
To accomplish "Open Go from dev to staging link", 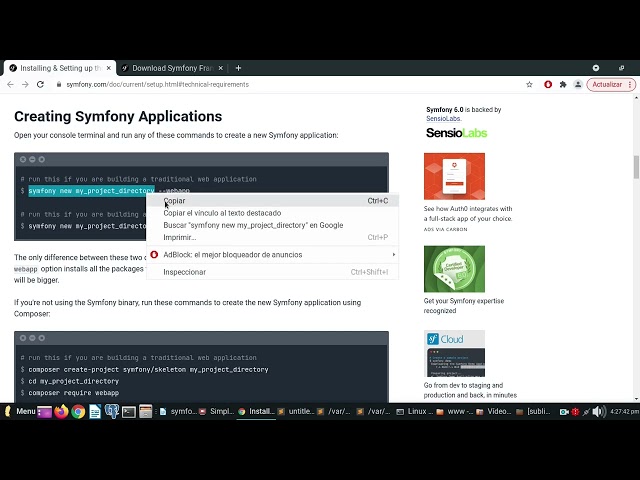I will (x=470, y=390).
